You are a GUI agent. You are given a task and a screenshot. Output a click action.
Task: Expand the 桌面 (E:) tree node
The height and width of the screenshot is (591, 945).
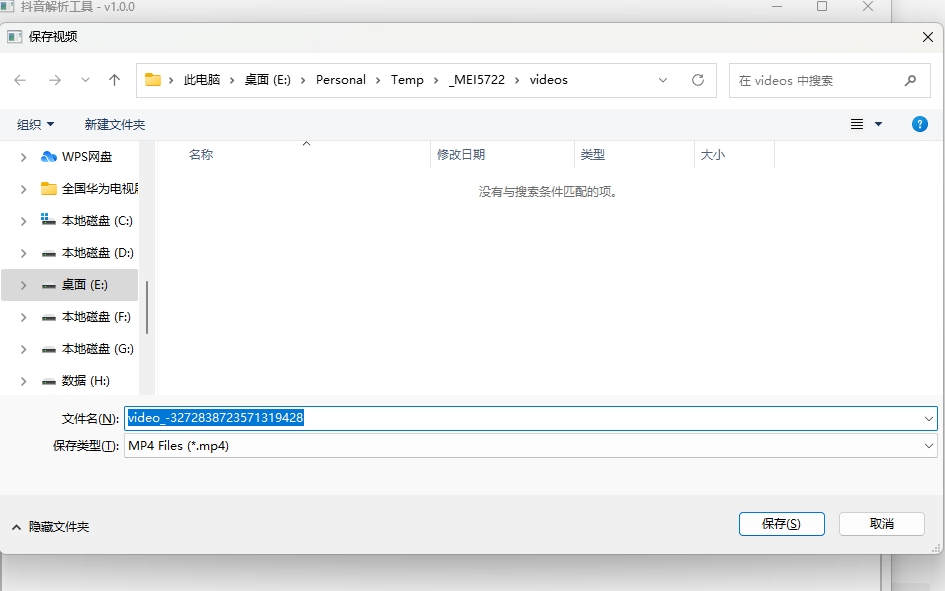[23, 285]
